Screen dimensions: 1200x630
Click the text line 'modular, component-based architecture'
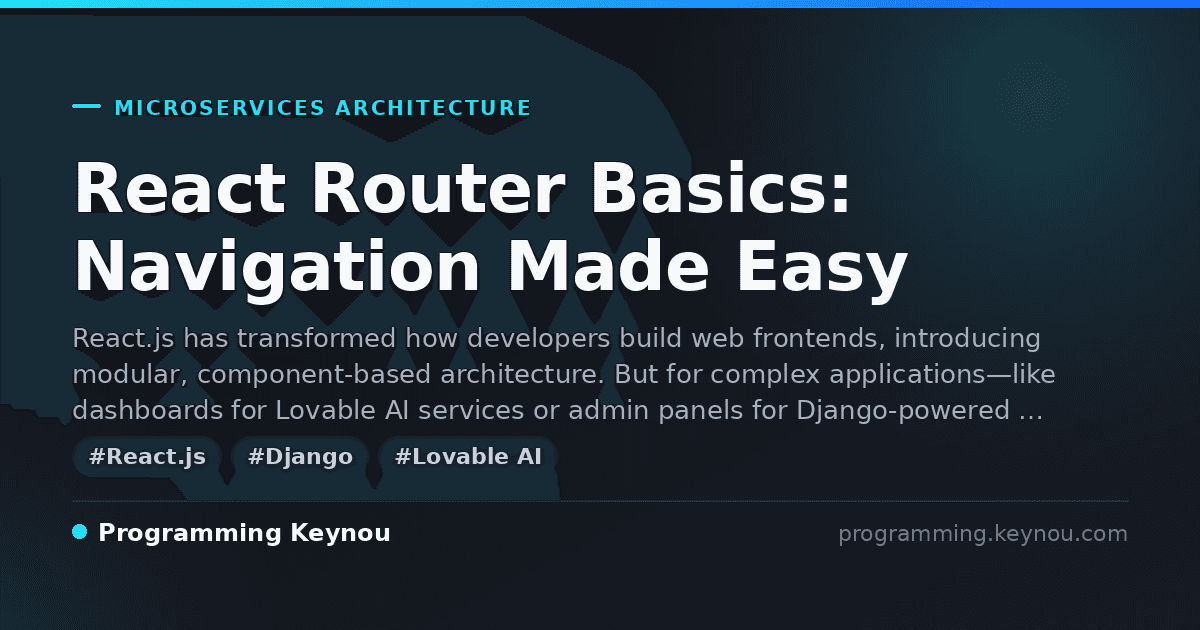coord(564,375)
